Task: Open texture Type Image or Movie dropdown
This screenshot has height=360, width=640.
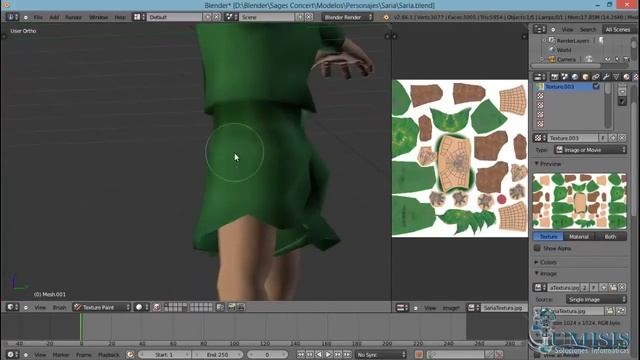Action: (x=590, y=150)
